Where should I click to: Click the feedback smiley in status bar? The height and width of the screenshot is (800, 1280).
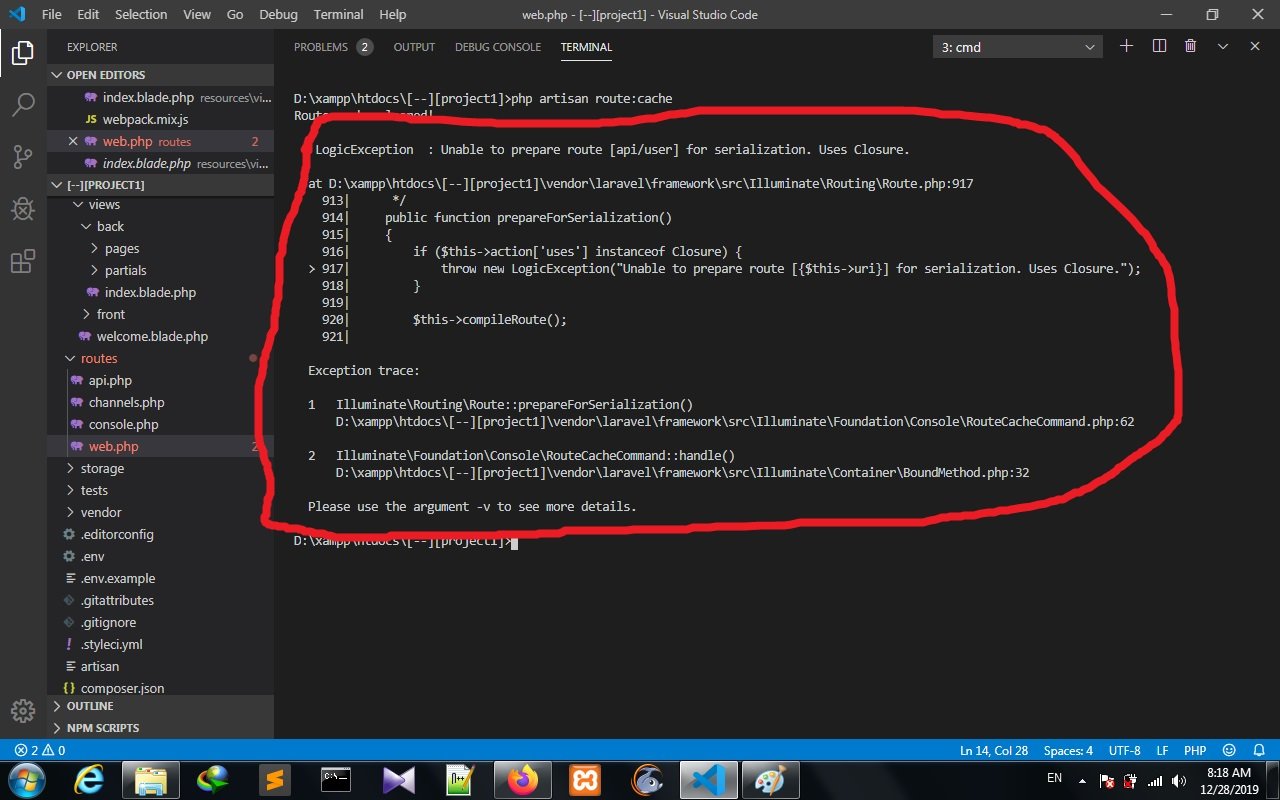(1229, 750)
